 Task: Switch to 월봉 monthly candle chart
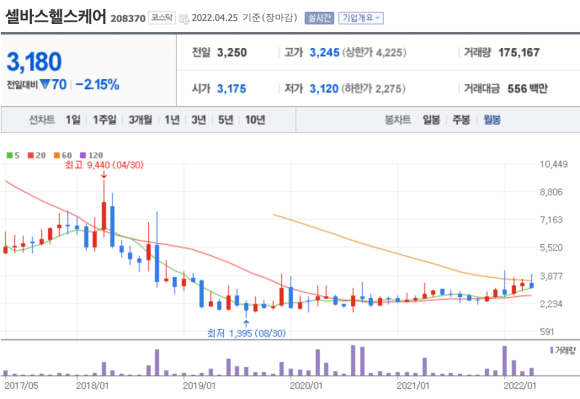[x=492, y=120]
